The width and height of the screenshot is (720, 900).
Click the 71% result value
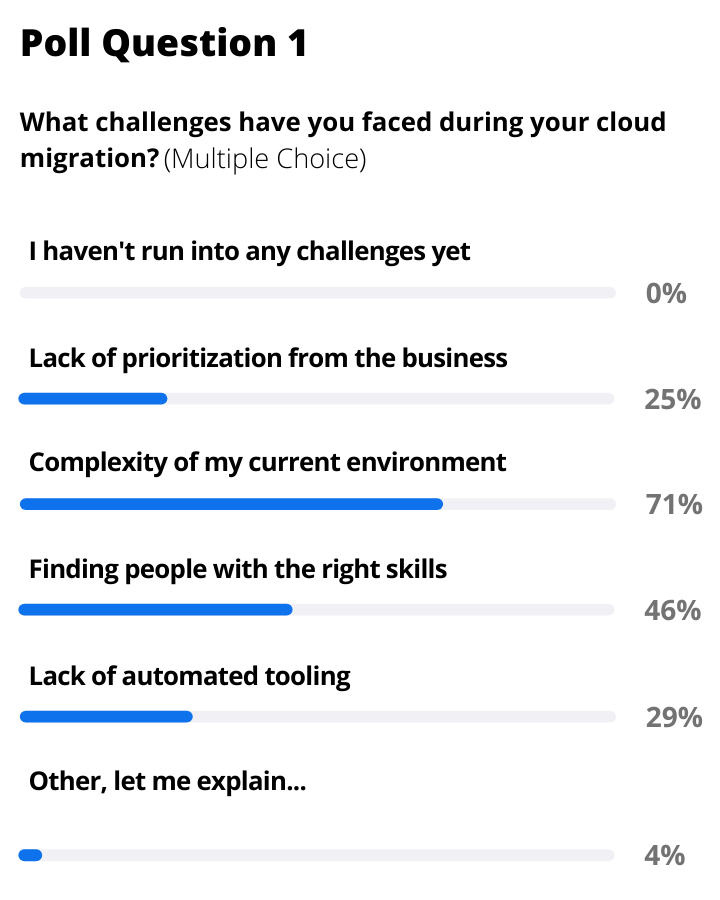coord(673,505)
